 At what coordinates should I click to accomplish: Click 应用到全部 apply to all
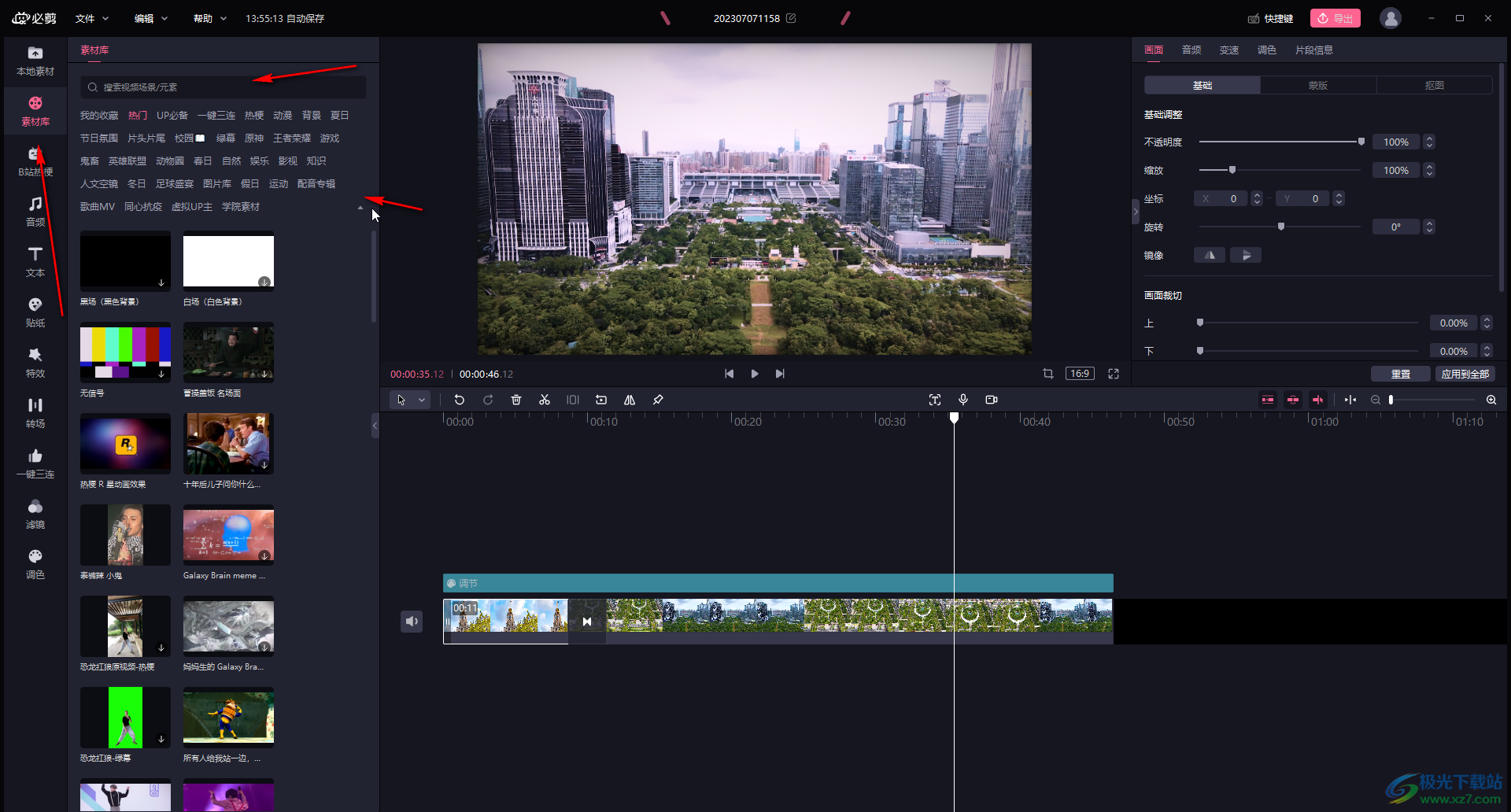coord(1465,374)
